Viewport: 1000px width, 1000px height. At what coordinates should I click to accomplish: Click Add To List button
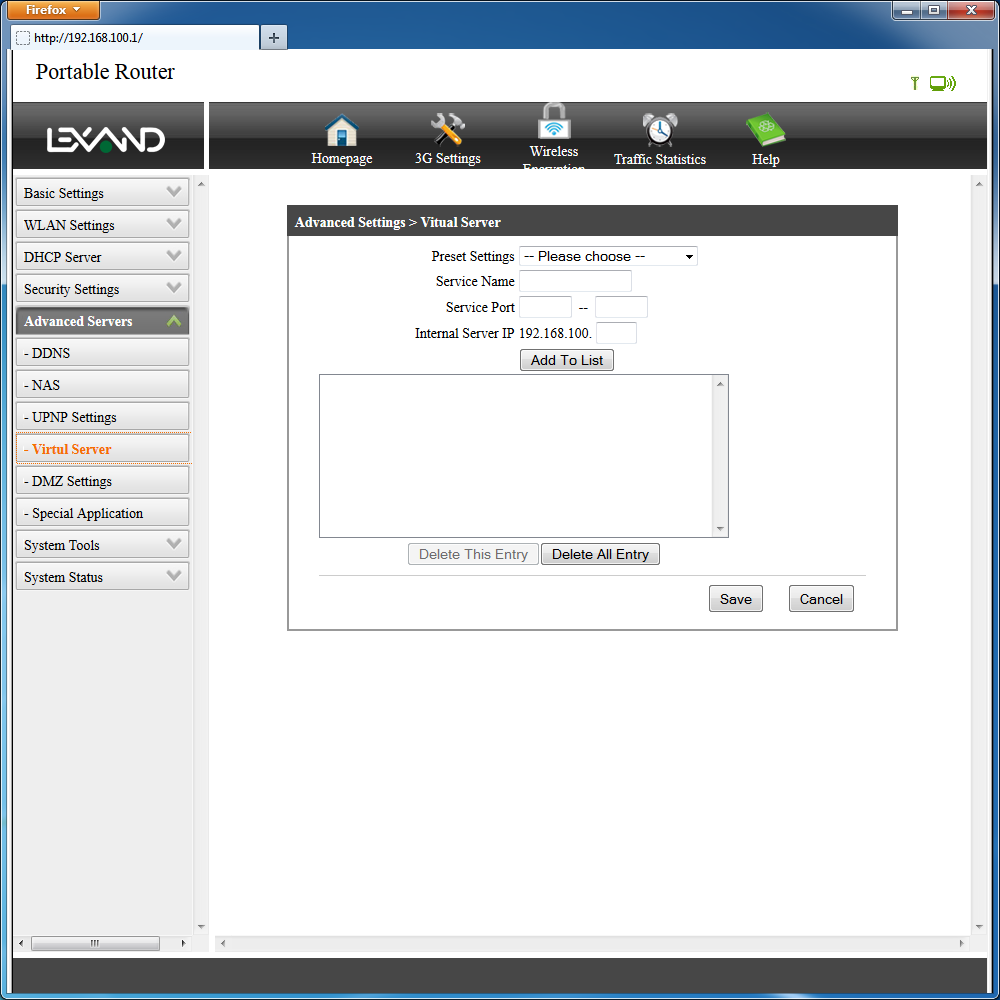(566, 360)
